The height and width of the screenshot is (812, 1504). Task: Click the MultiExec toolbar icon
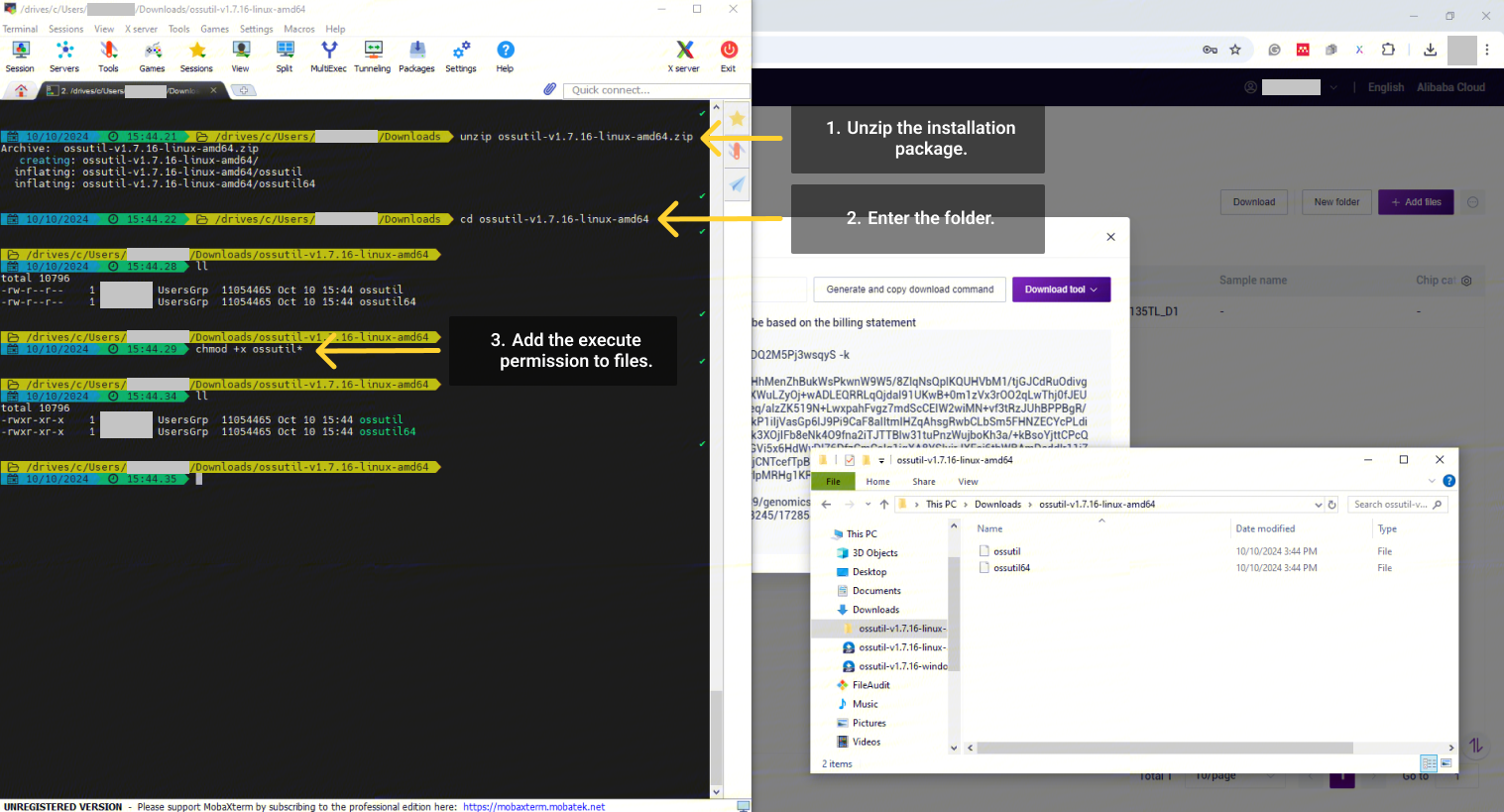point(328,56)
